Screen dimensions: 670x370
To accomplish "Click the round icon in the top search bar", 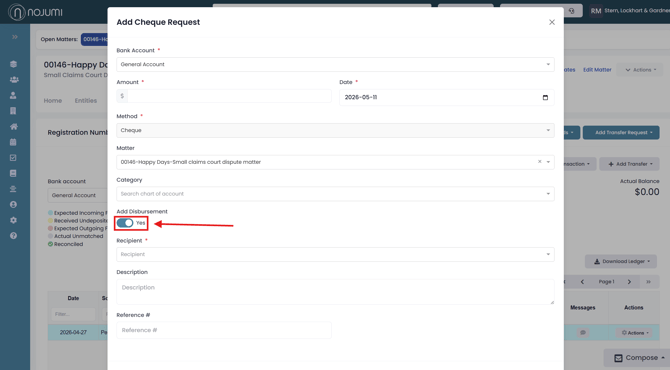I will coord(571,11).
